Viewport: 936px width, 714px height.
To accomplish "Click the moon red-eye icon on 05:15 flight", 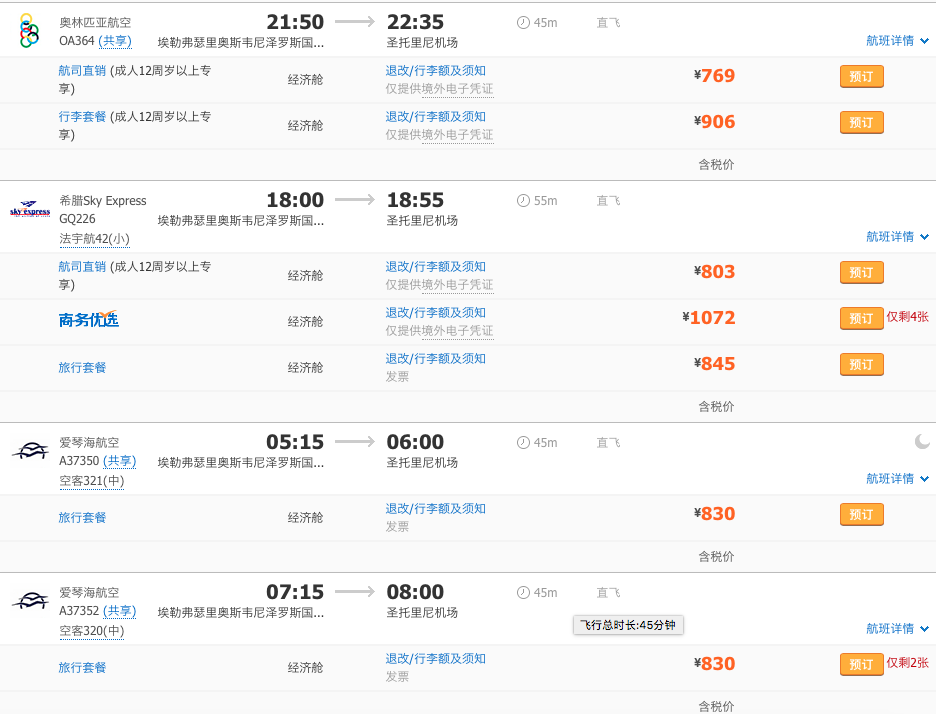I will pos(922,442).
